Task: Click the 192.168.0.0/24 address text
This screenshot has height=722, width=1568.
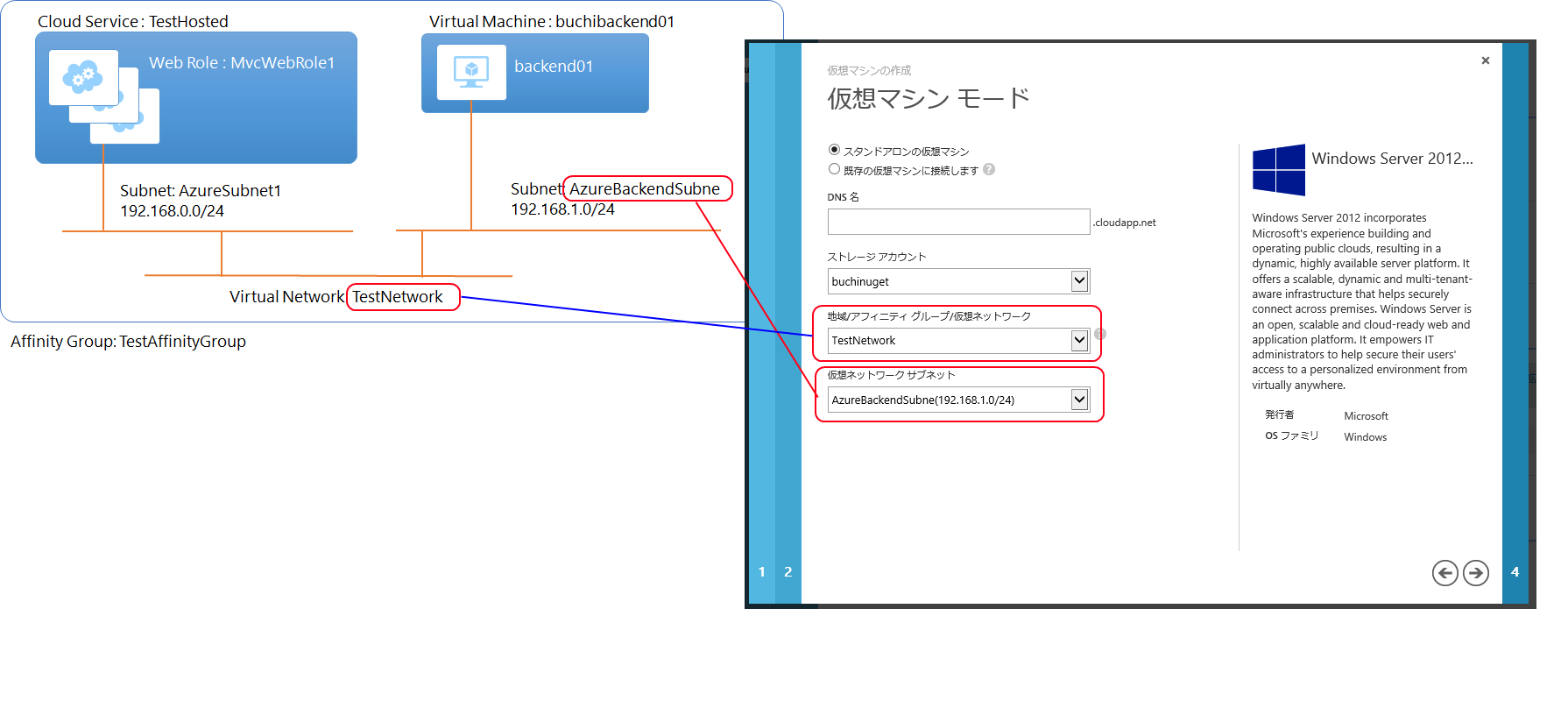Action: [x=173, y=211]
